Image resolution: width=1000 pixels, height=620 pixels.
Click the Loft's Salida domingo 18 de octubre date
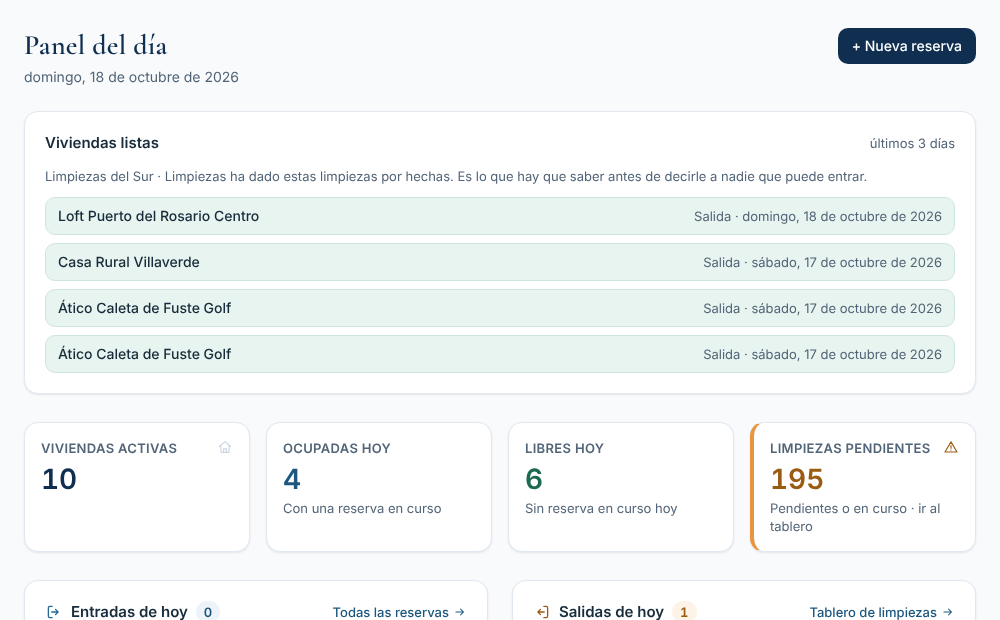click(x=818, y=216)
